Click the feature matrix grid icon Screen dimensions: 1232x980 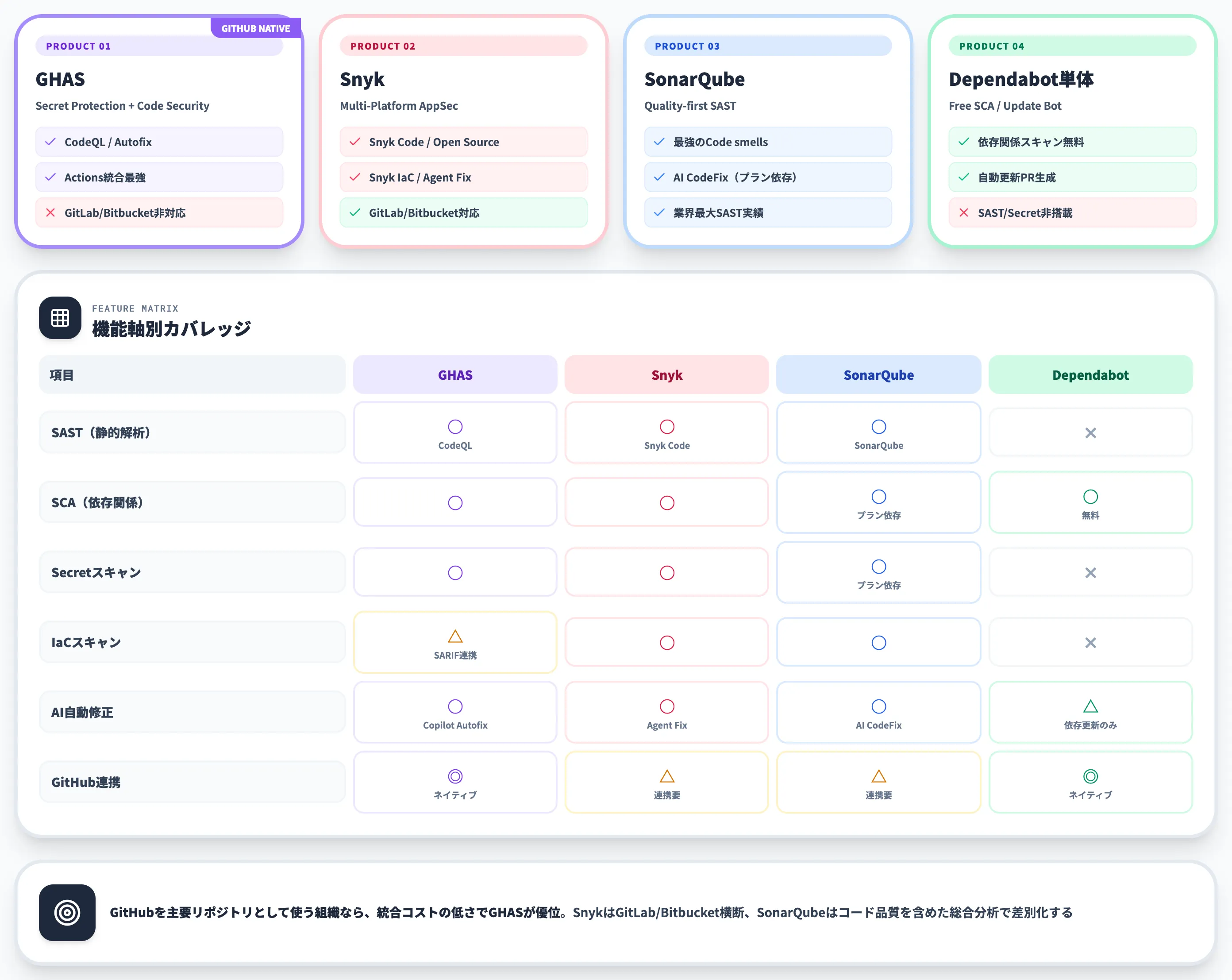(60, 318)
